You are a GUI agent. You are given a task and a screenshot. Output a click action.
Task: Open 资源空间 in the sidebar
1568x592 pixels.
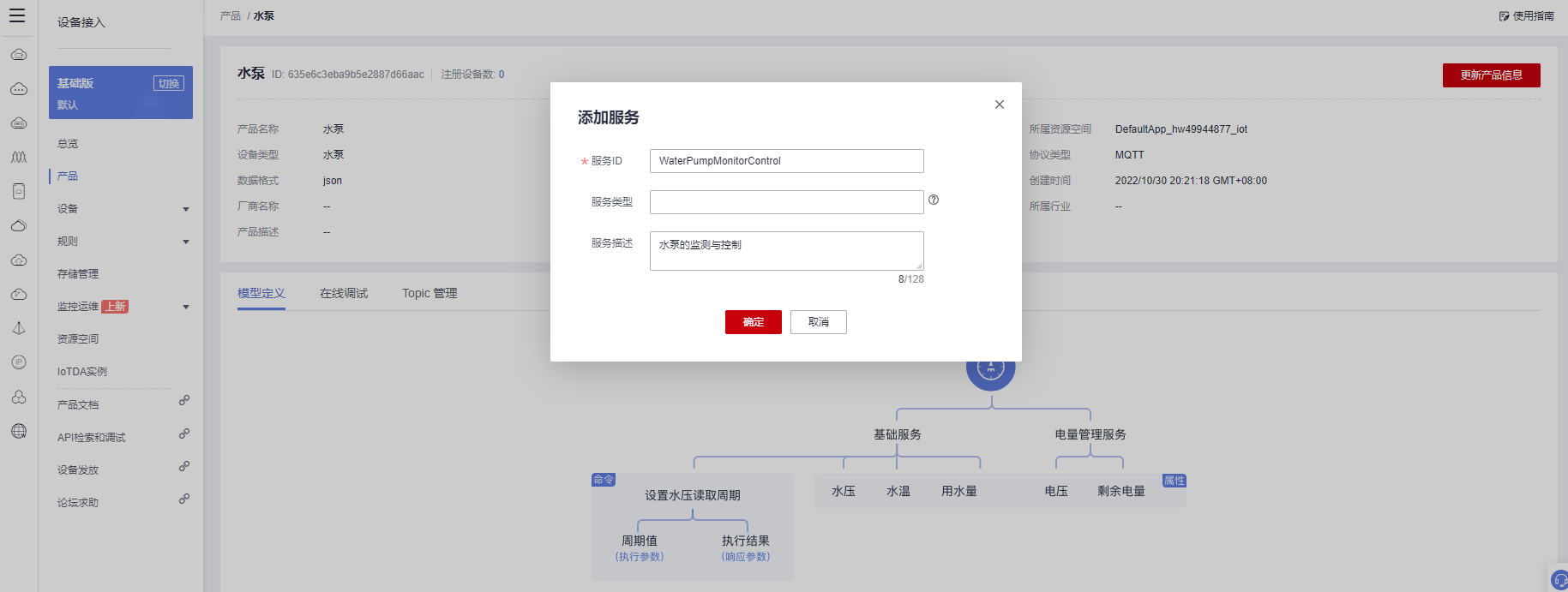(78, 339)
